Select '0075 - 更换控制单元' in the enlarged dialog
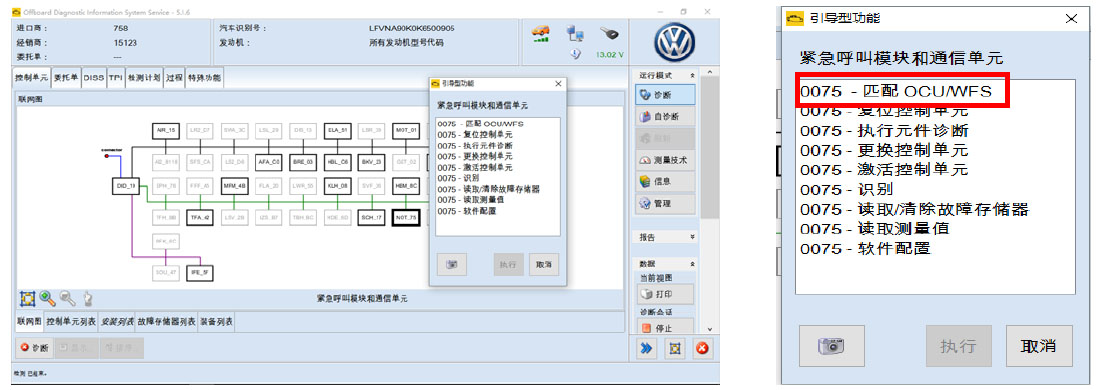Screen dimensions: 1097x390 [x=884, y=150]
